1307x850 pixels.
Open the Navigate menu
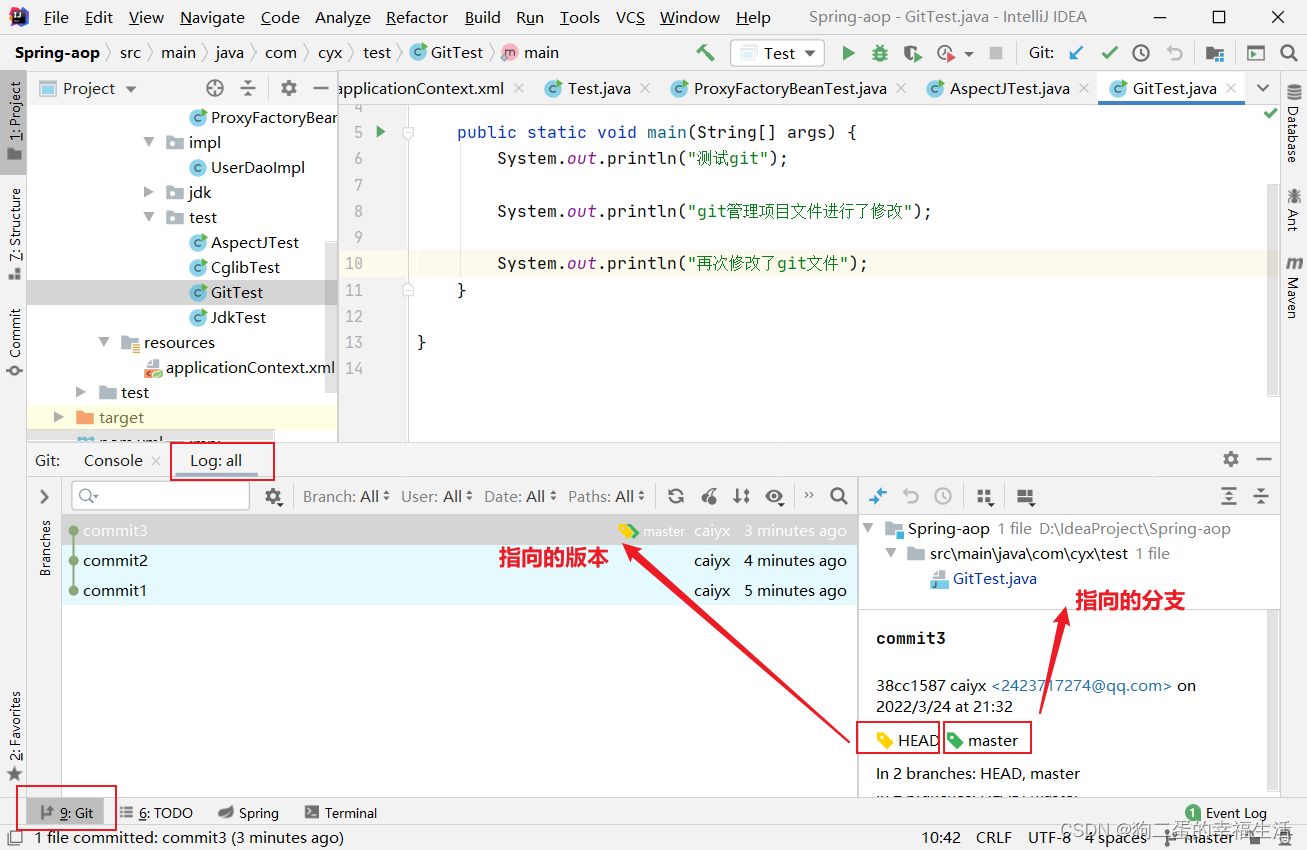coord(212,17)
